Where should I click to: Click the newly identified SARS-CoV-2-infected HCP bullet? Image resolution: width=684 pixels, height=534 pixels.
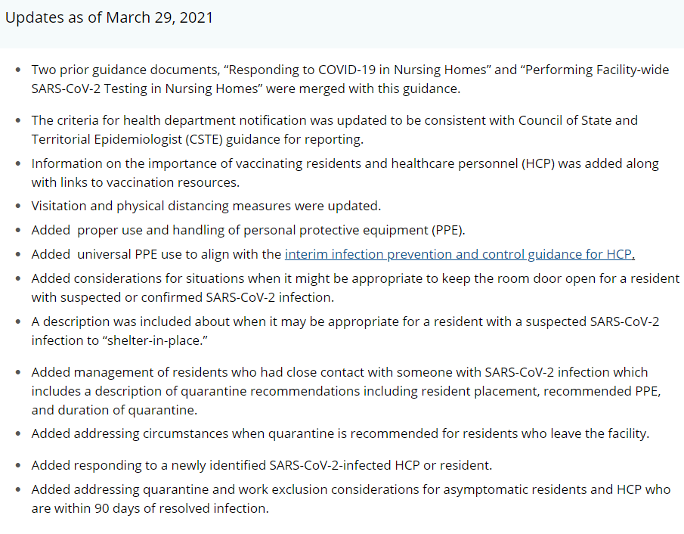click(x=262, y=465)
